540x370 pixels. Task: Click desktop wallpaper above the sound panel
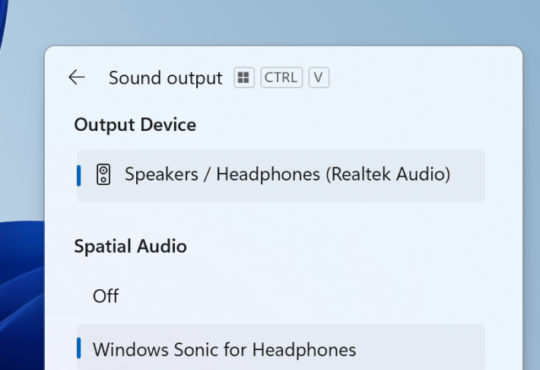pos(276,21)
